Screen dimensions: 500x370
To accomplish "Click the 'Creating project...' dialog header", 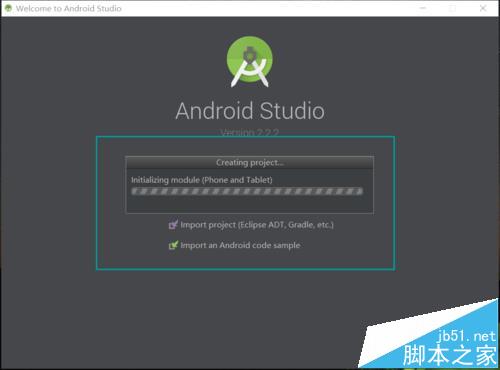I will tap(249, 163).
